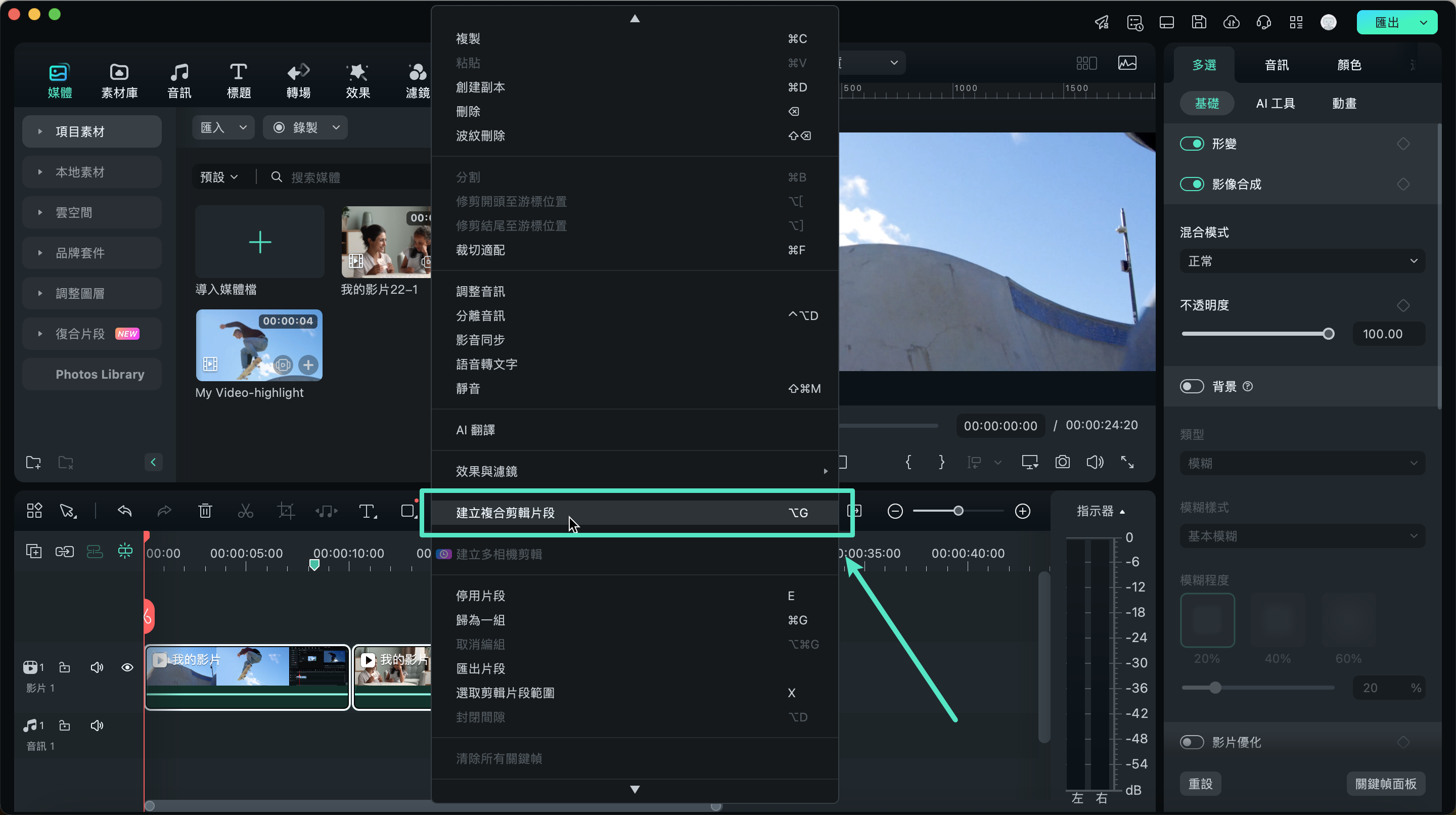Click the mark-in curly brace icon
This screenshot has height=815, width=1456.
tap(908, 462)
